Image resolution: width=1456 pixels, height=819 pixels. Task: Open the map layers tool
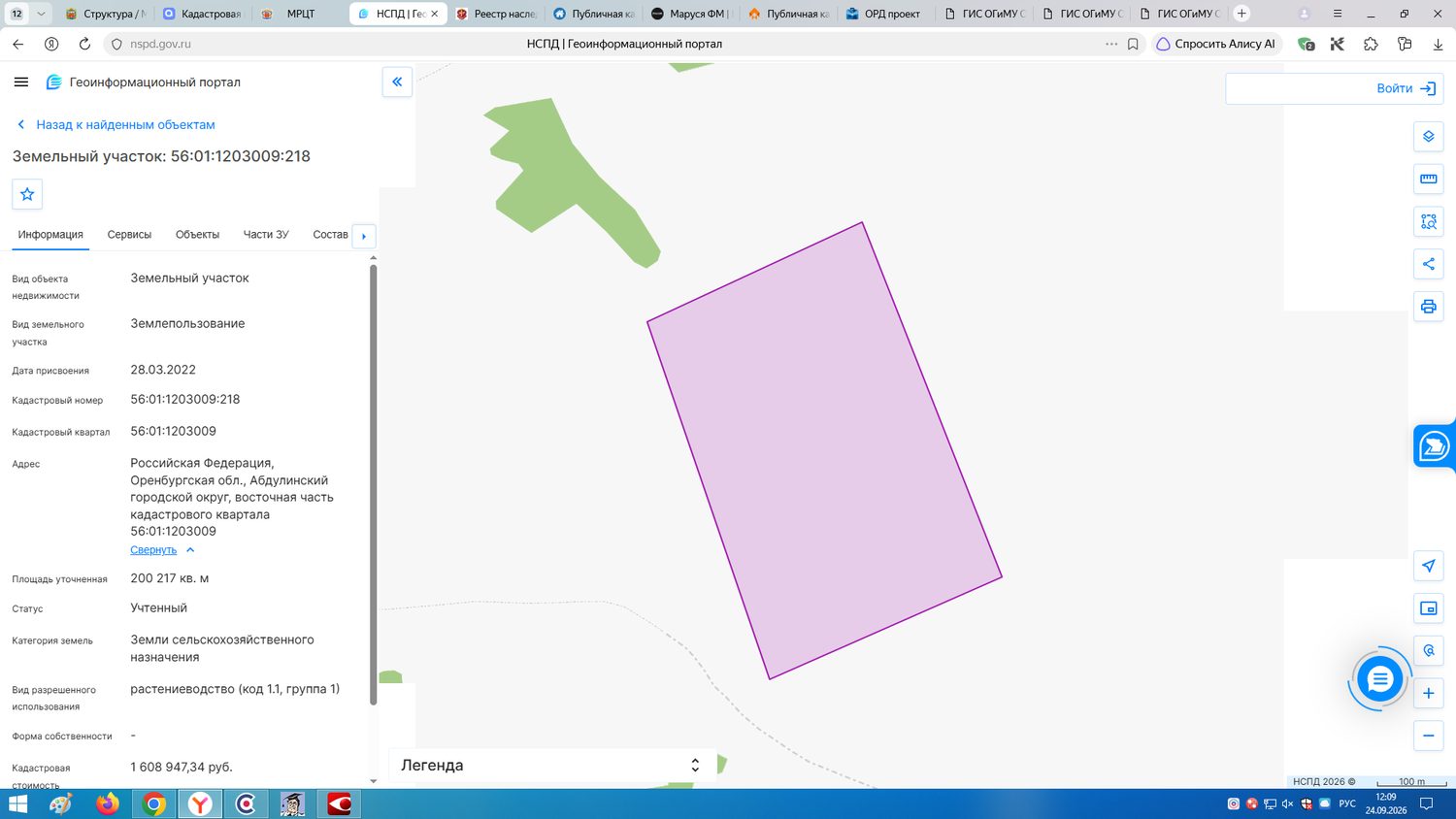tap(1428, 137)
